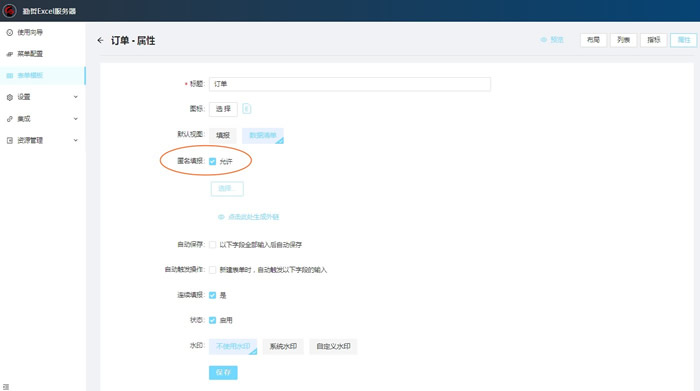Click the 勤哲Excel服务器 logo icon
700x391 pixels.
[9, 10]
